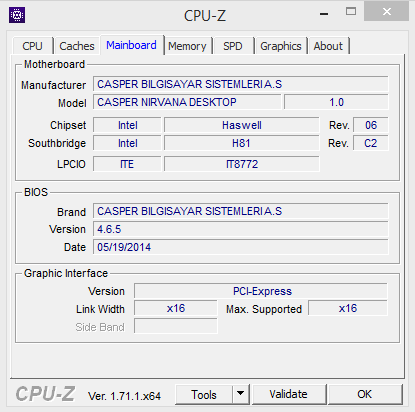
Task: Click the LPCIO vendor ITE field
Action: click(x=127, y=164)
